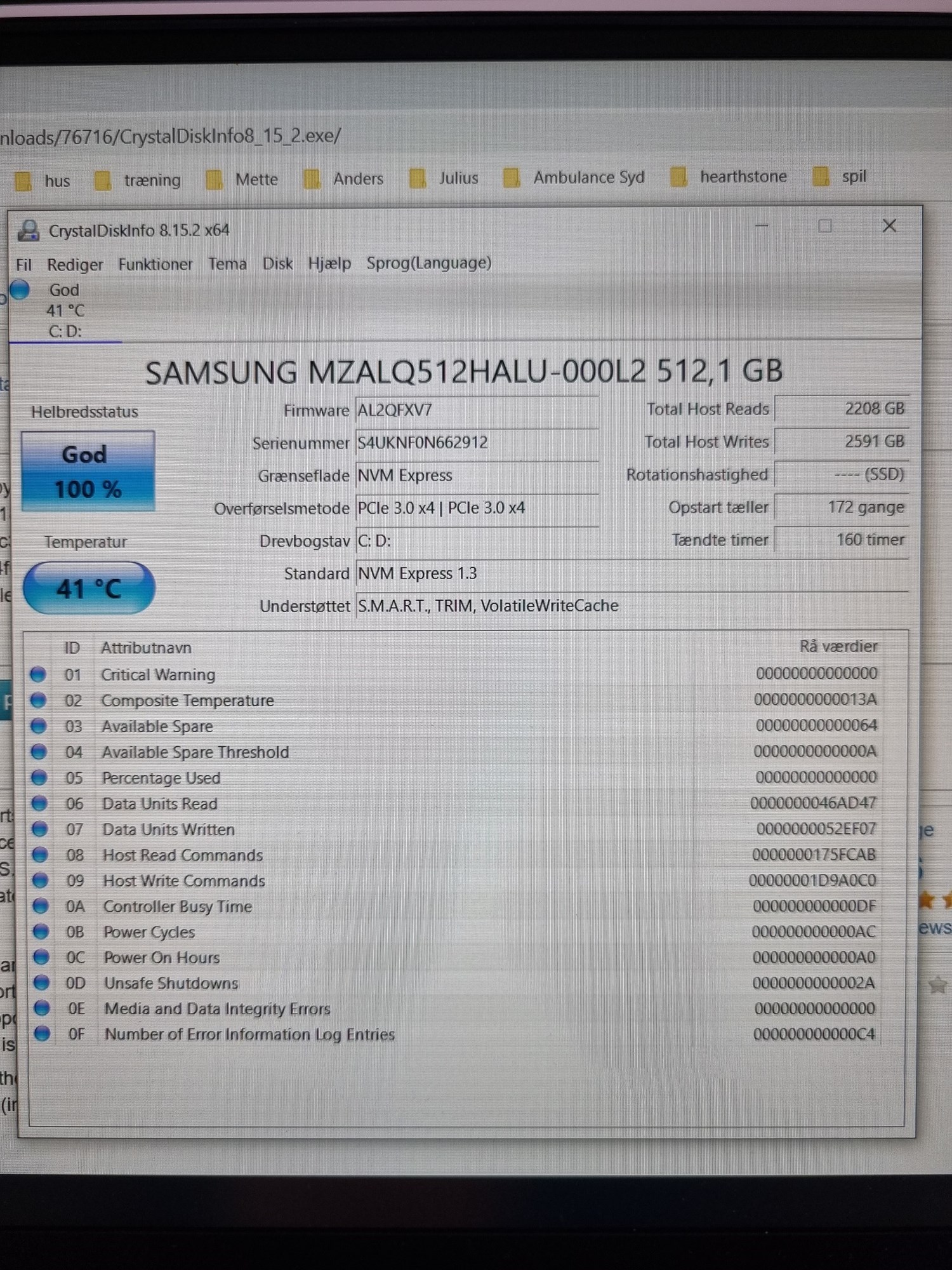Click Total Host Reads value 2208 GB
Viewport: 952px width, 1270px height.
click(x=842, y=408)
